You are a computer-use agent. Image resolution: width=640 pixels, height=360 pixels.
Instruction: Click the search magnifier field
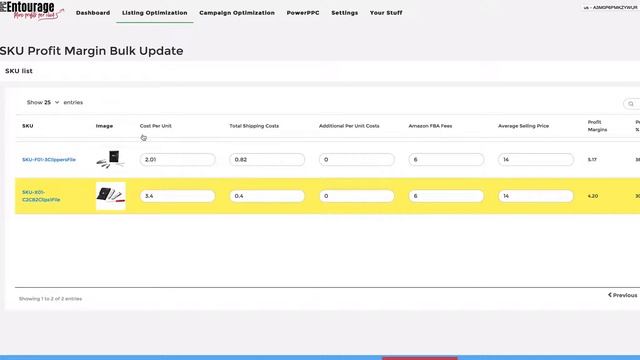pos(631,104)
